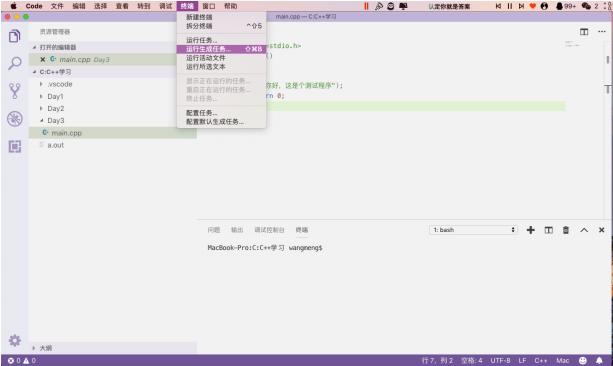Choose 配置任务... menu entry
Screen dimensions: 613x366
click(221, 113)
